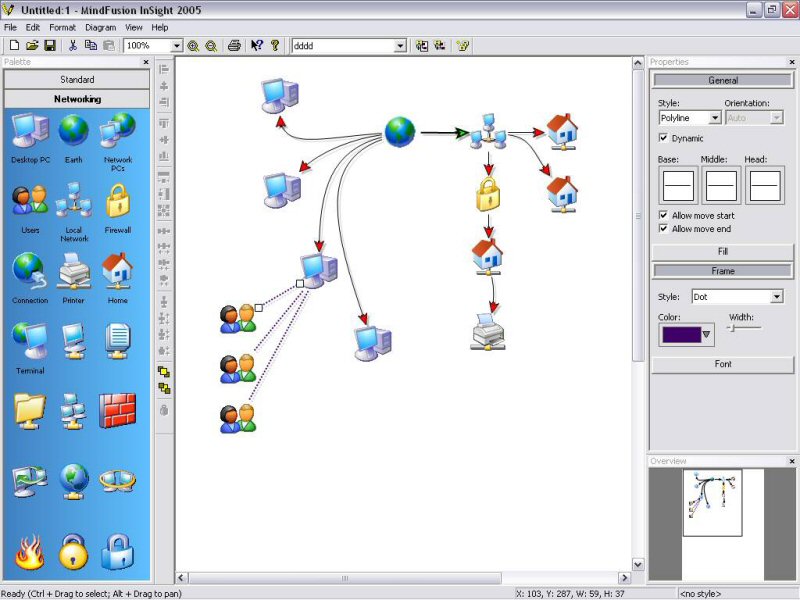800x600 pixels.
Task: Toggle Allow move start checkbox
Action: tap(664, 215)
